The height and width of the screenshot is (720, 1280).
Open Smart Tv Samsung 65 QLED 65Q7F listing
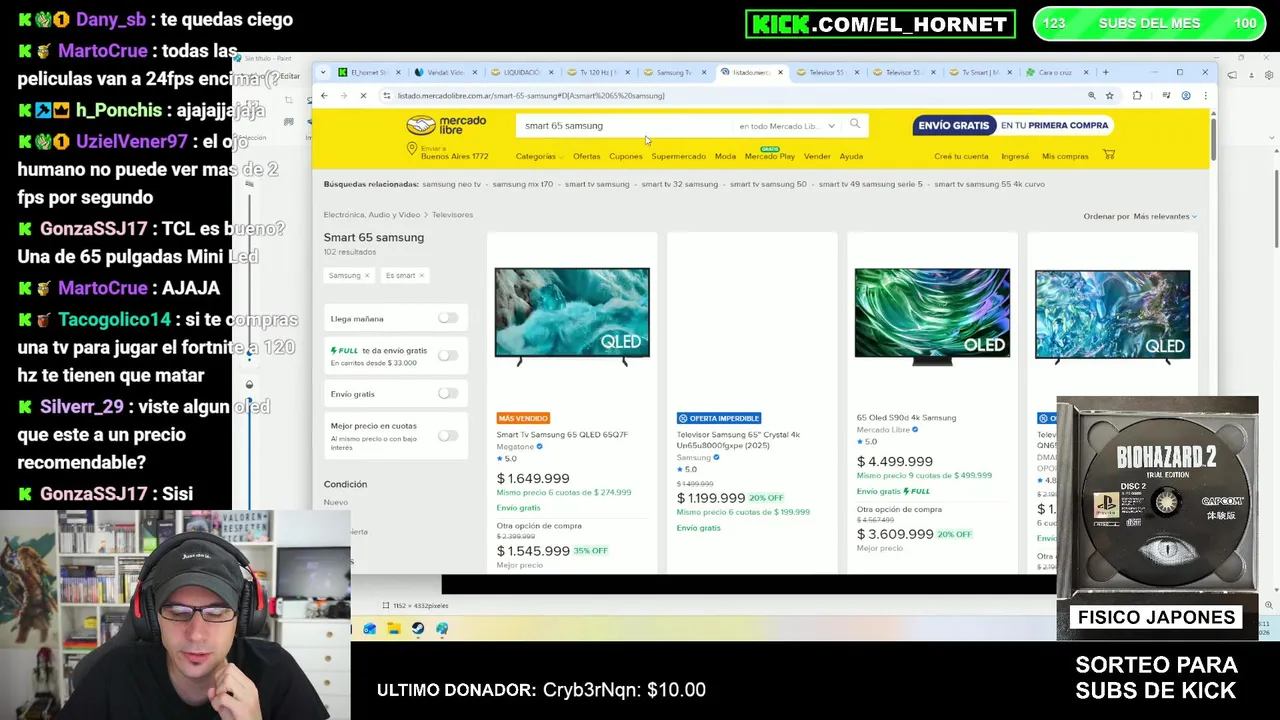click(562, 435)
